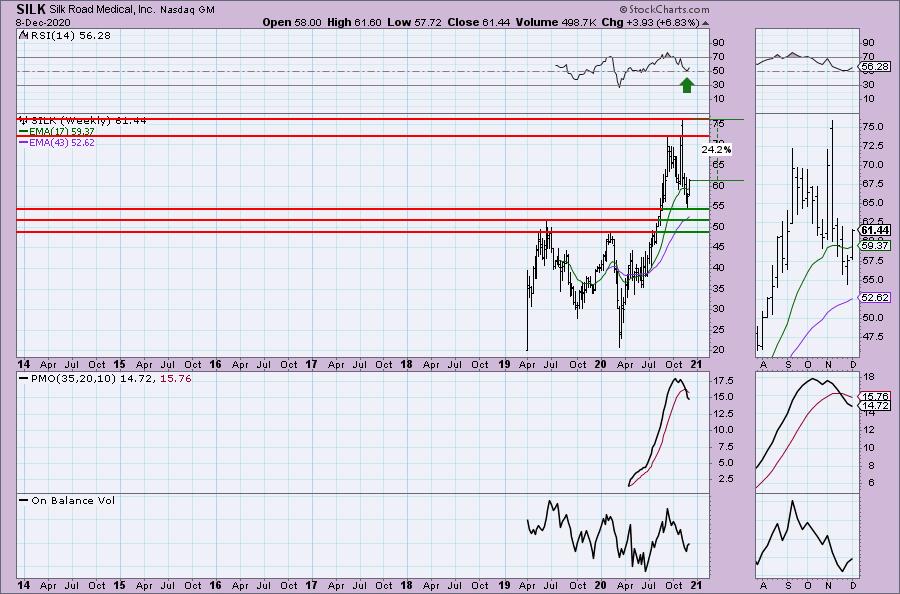Click the Volume 498.7K reading

pos(556,22)
